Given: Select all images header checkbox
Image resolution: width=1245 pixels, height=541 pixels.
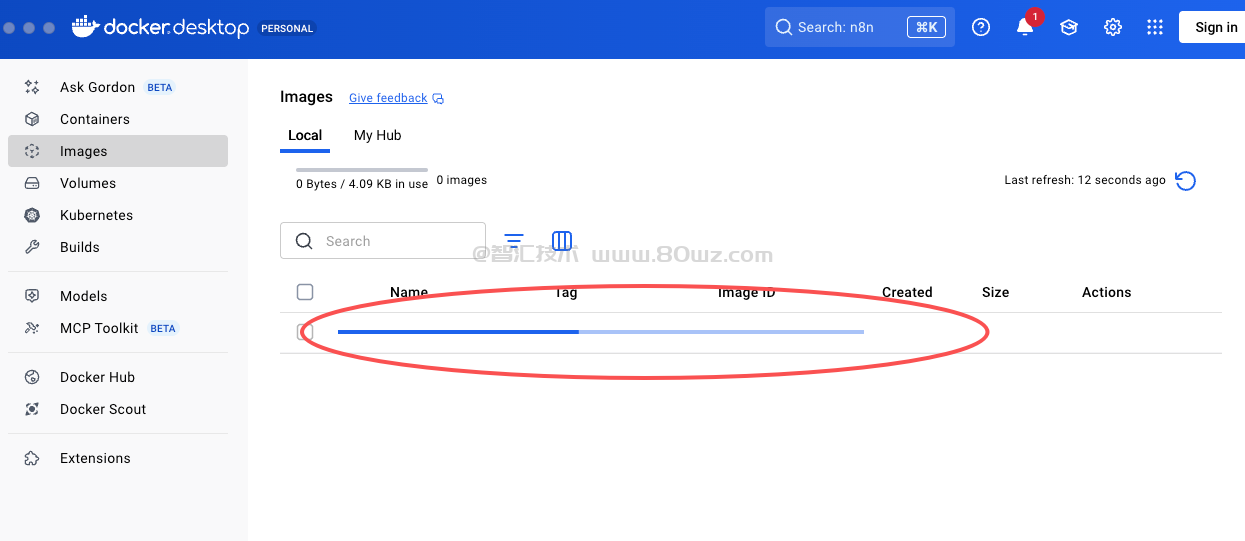Looking at the screenshot, I should pyautogui.click(x=305, y=292).
